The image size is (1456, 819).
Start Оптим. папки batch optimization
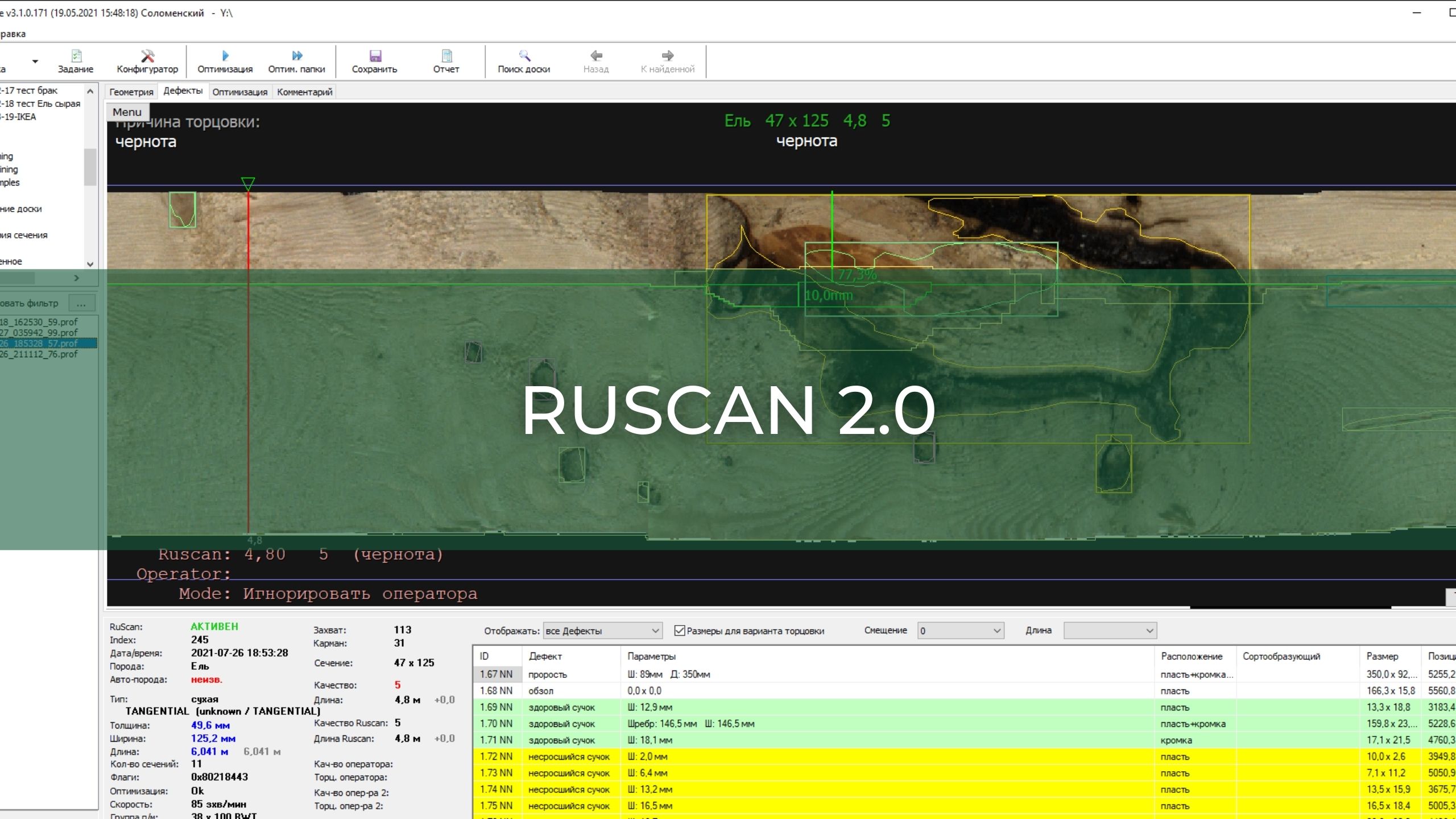click(296, 61)
